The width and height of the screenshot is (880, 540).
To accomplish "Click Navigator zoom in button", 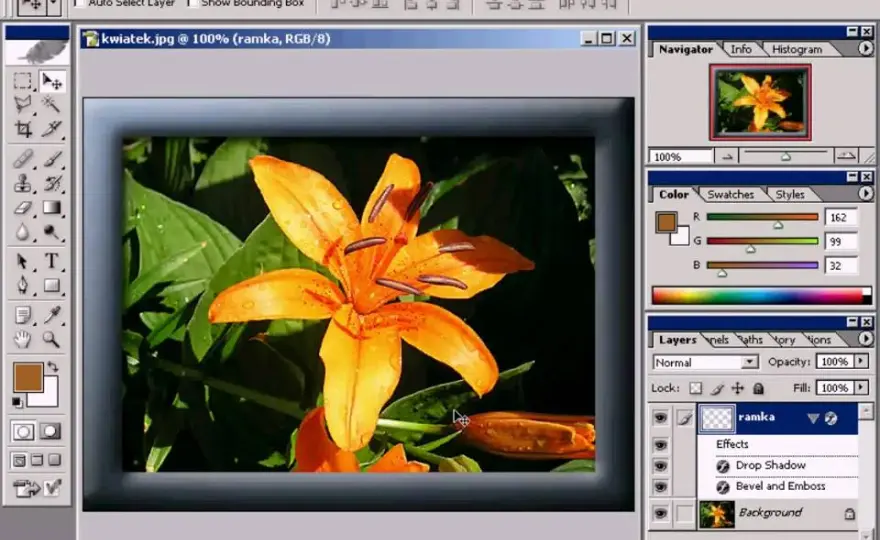I will tap(846, 157).
